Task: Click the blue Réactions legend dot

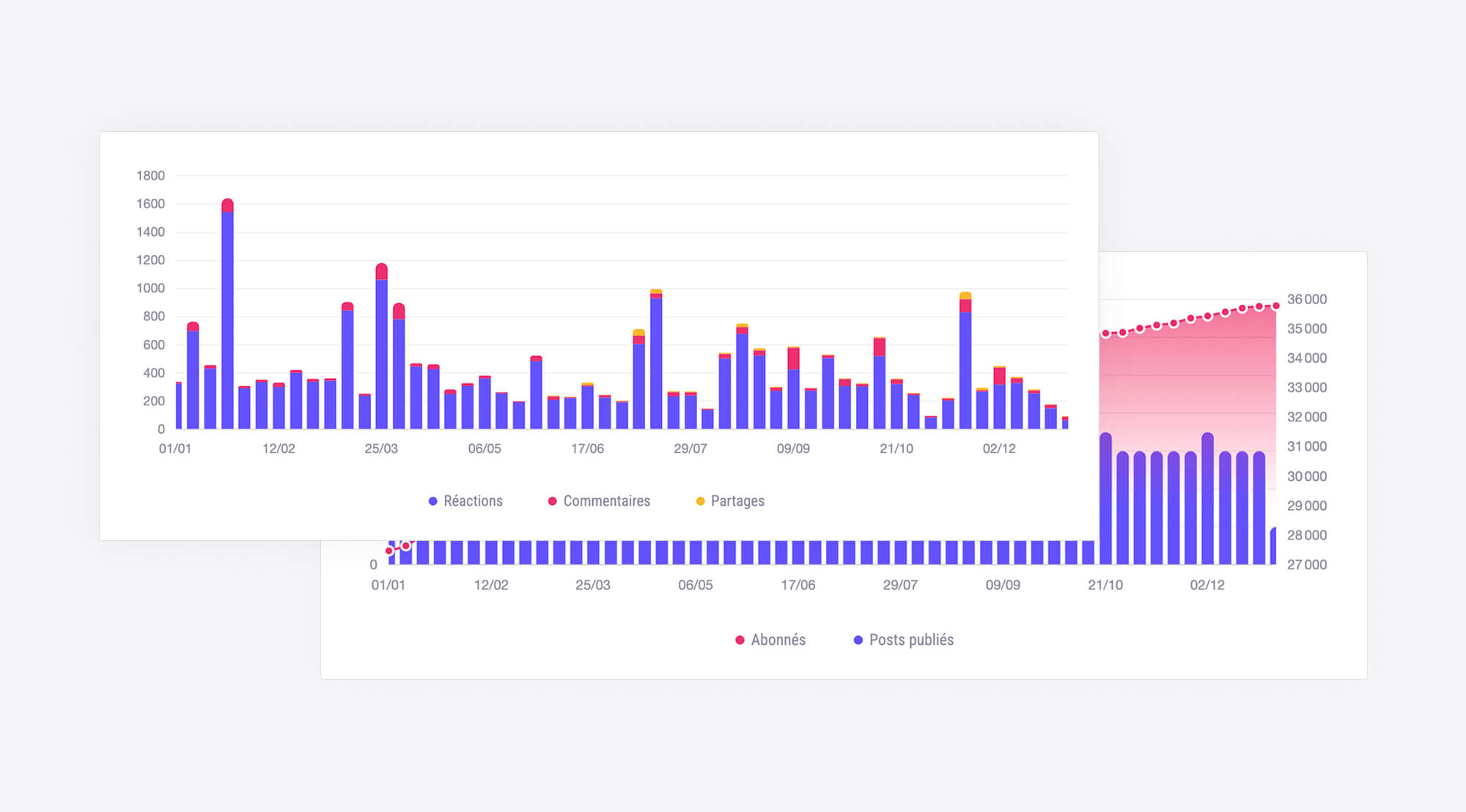Action: 432,501
